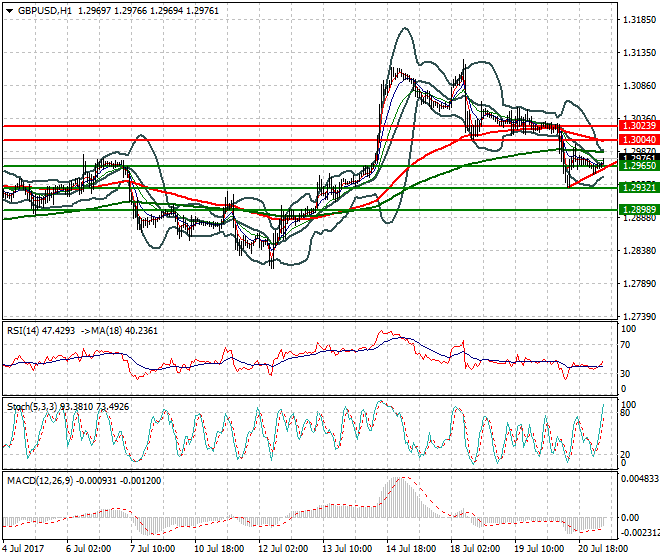Viewport: 660px width, 560px height.
Task: Open the chart menu triangle beside GBPUSD,H1
Action: coord(9,11)
